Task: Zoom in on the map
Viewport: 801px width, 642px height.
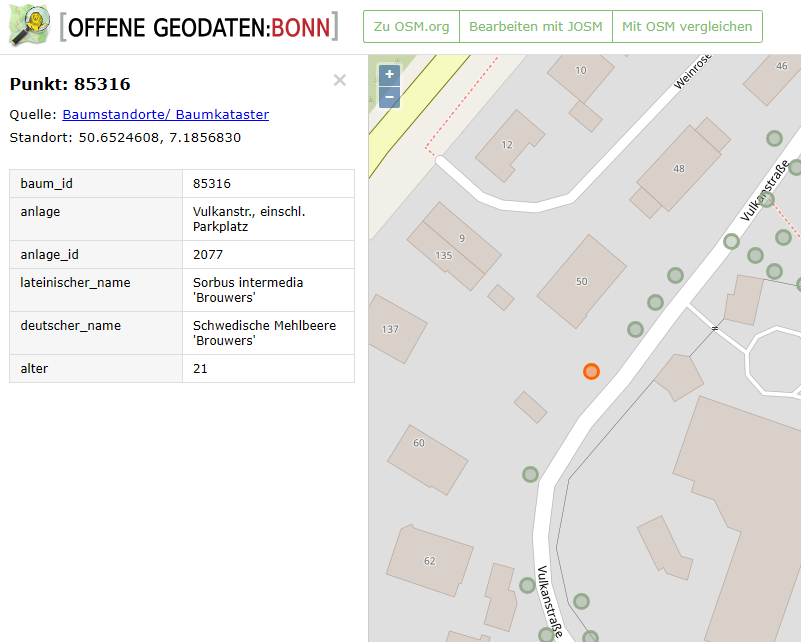Action: (x=389, y=74)
